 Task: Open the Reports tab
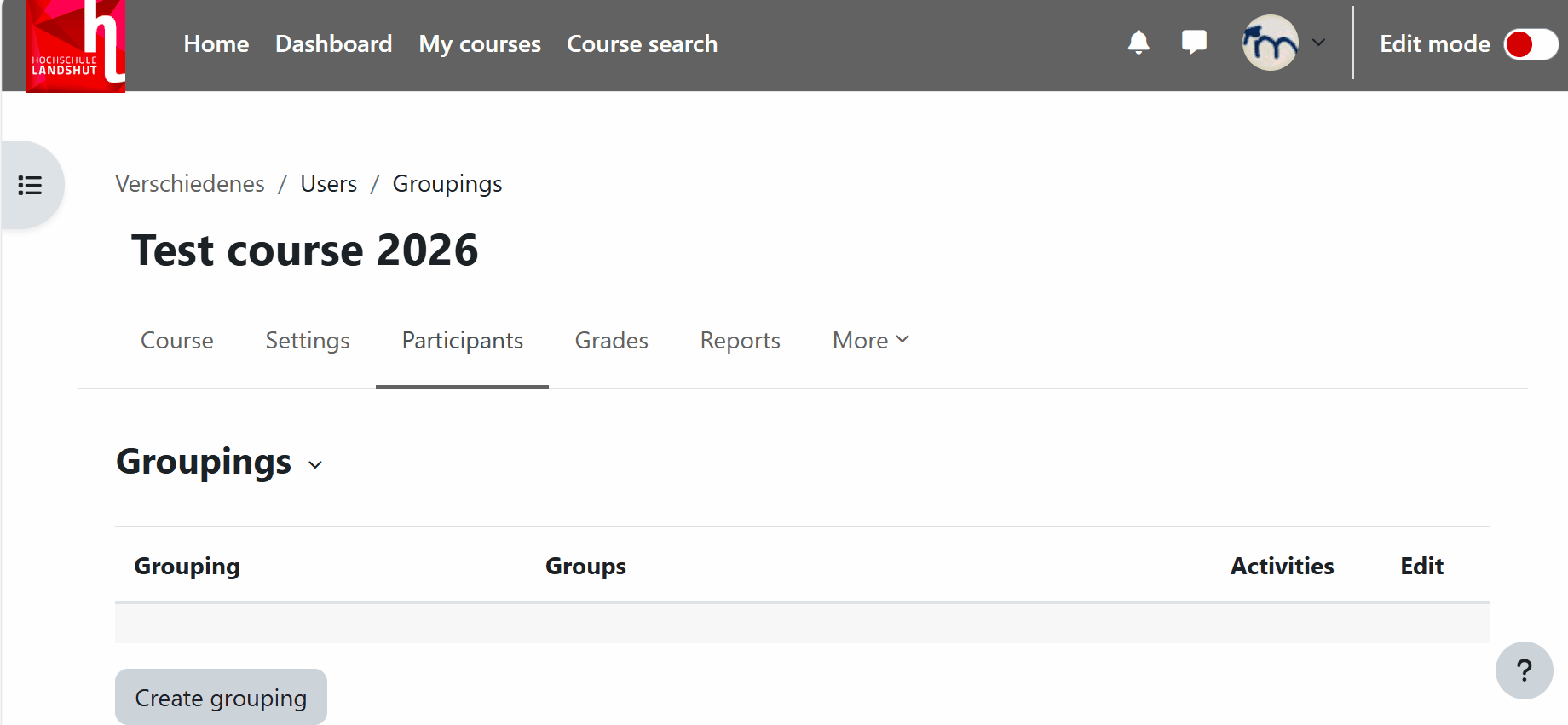(x=740, y=341)
